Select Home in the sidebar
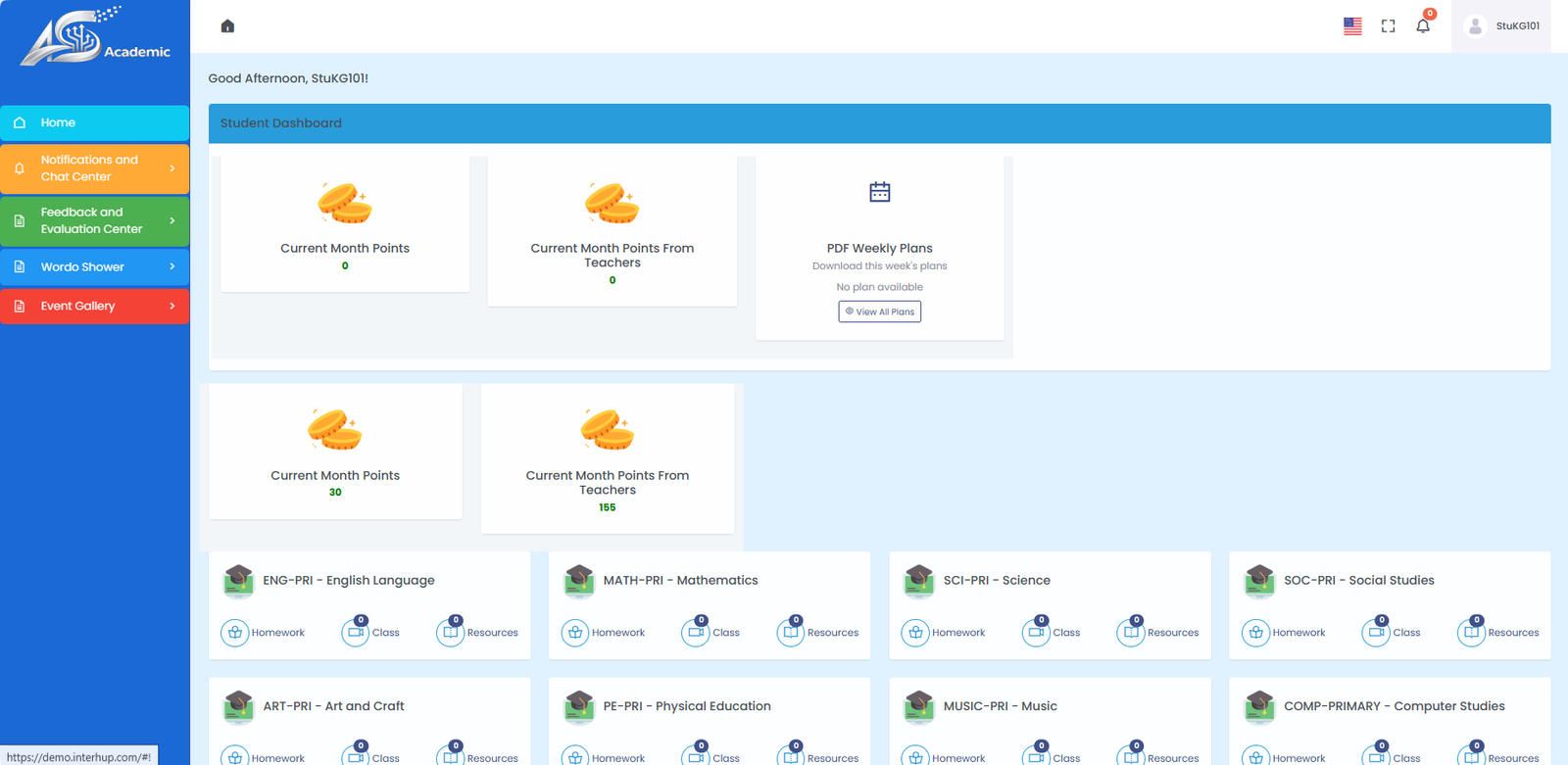Viewport: 1568px width, 765px height. tap(94, 122)
